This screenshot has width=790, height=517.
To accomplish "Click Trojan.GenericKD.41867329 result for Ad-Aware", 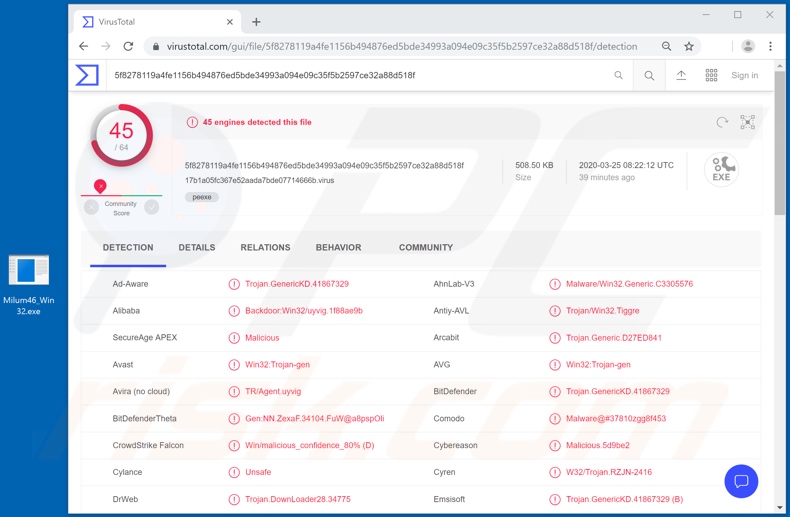I will click(297, 284).
